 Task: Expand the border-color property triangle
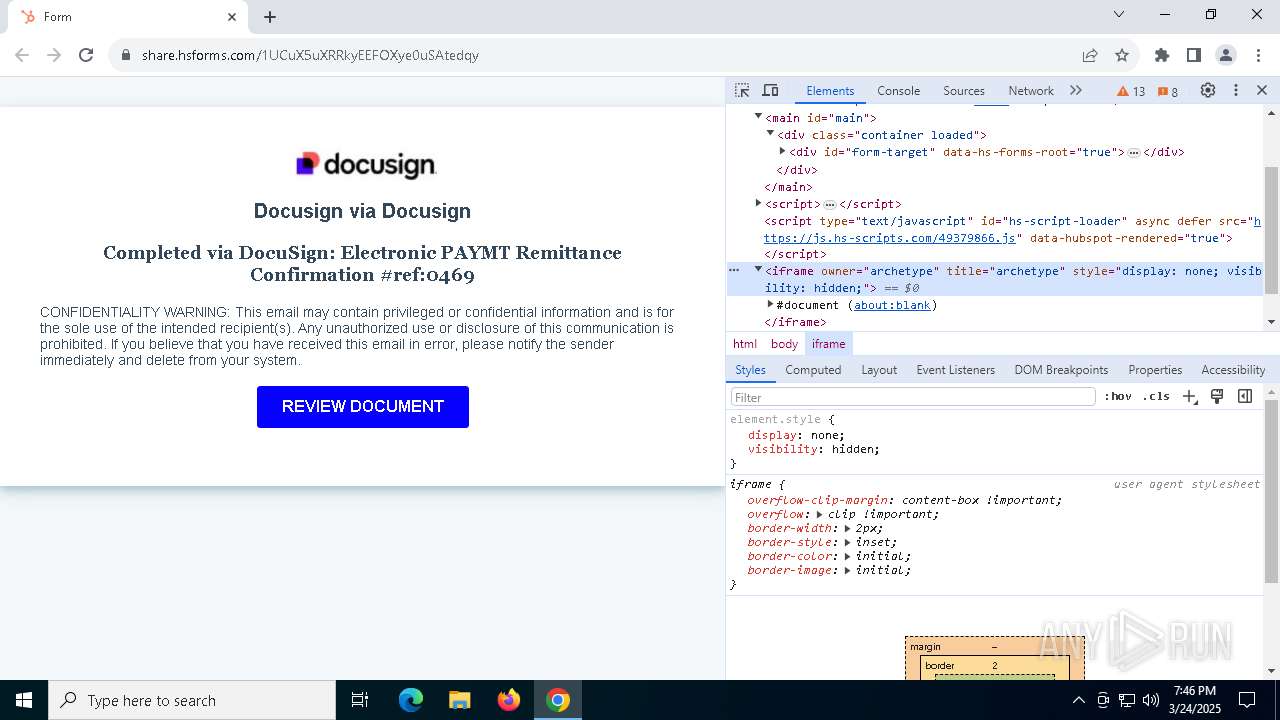pos(847,556)
